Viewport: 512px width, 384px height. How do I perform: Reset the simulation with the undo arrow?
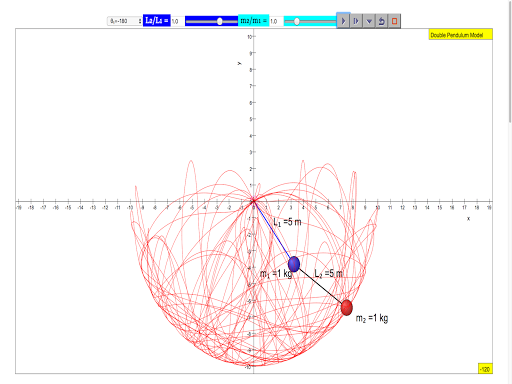coord(382,21)
